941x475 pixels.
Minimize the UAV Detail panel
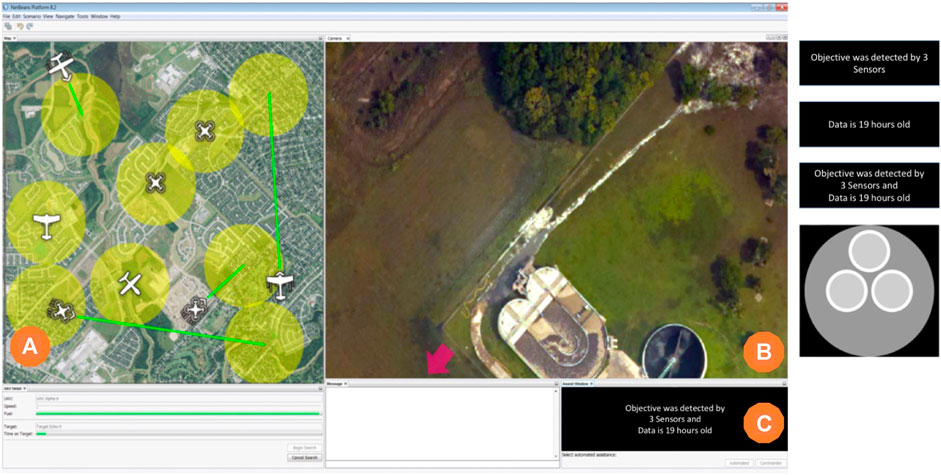coord(320,389)
